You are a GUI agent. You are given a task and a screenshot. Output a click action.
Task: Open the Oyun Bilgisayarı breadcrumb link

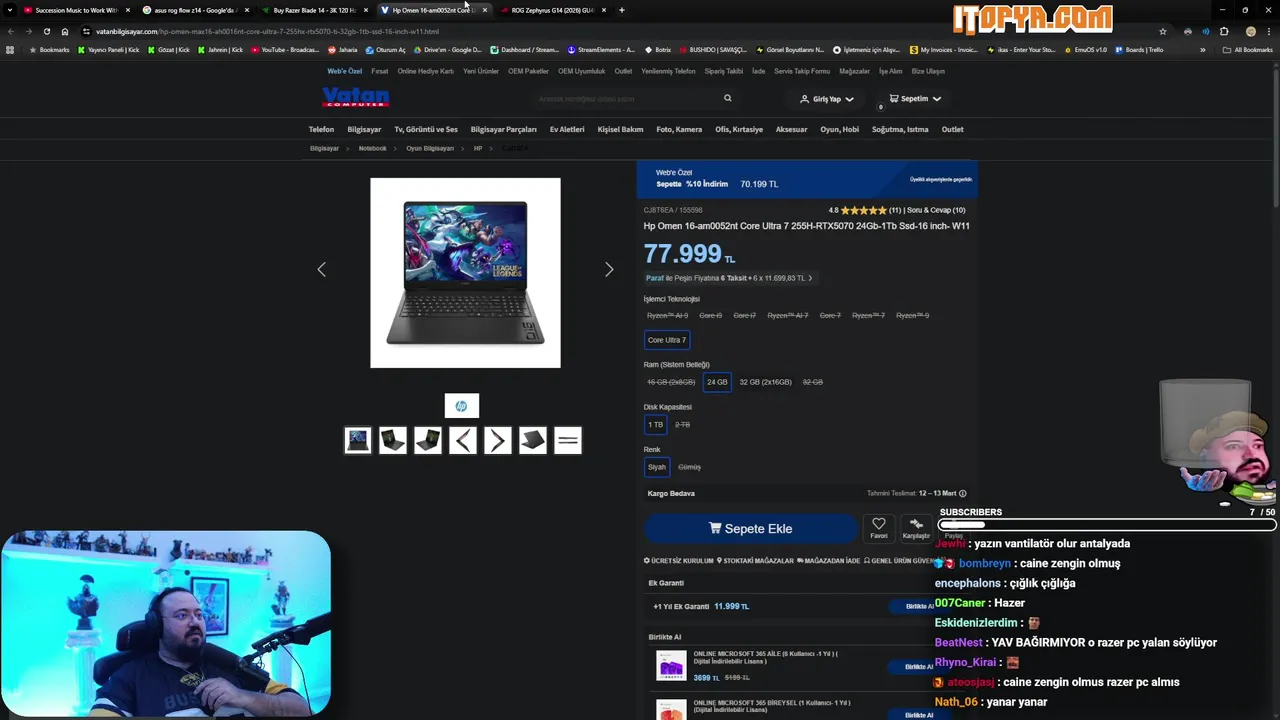coord(430,148)
